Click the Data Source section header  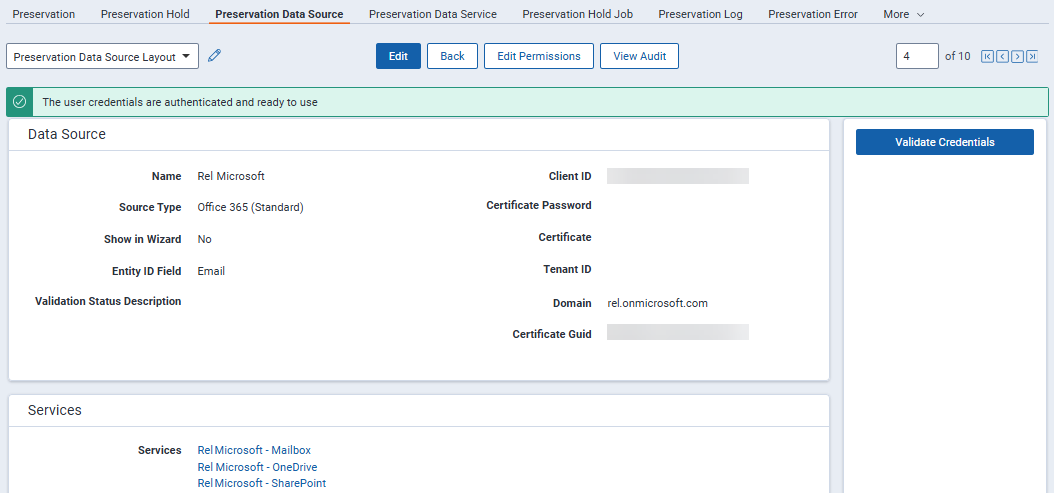67,134
